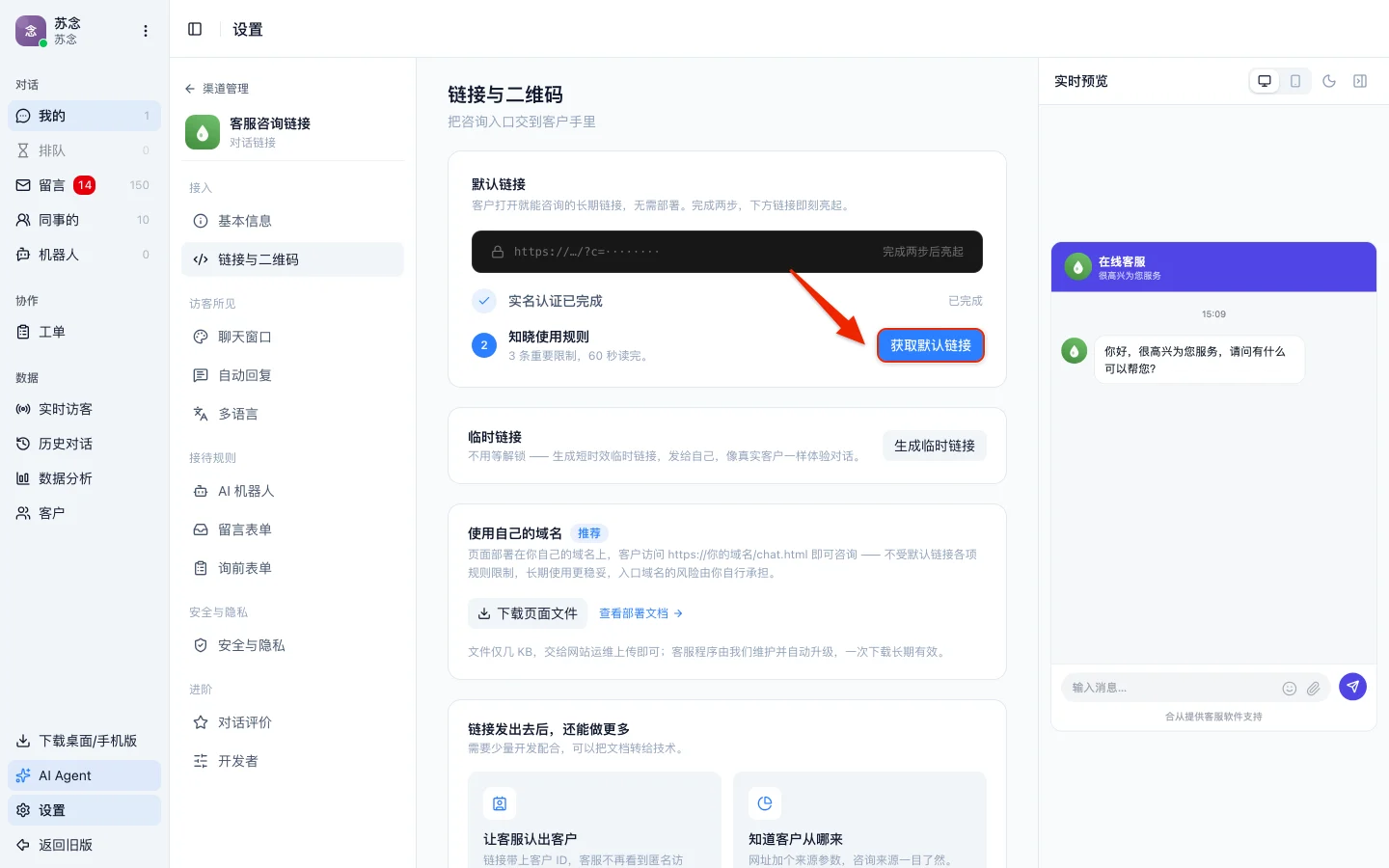Screen dimensions: 1389x868
Task: Click 客服咨询链接 green channel logo
Action: [x=203, y=133]
